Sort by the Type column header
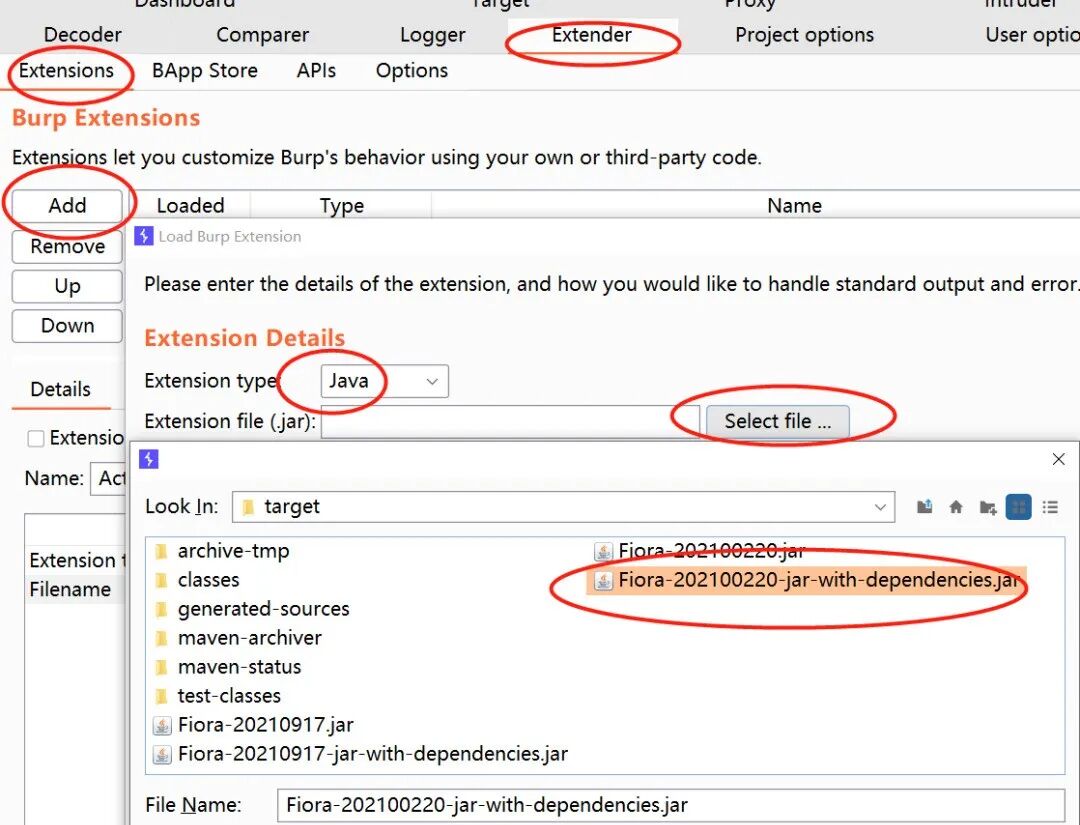1080x825 pixels. coord(341,205)
